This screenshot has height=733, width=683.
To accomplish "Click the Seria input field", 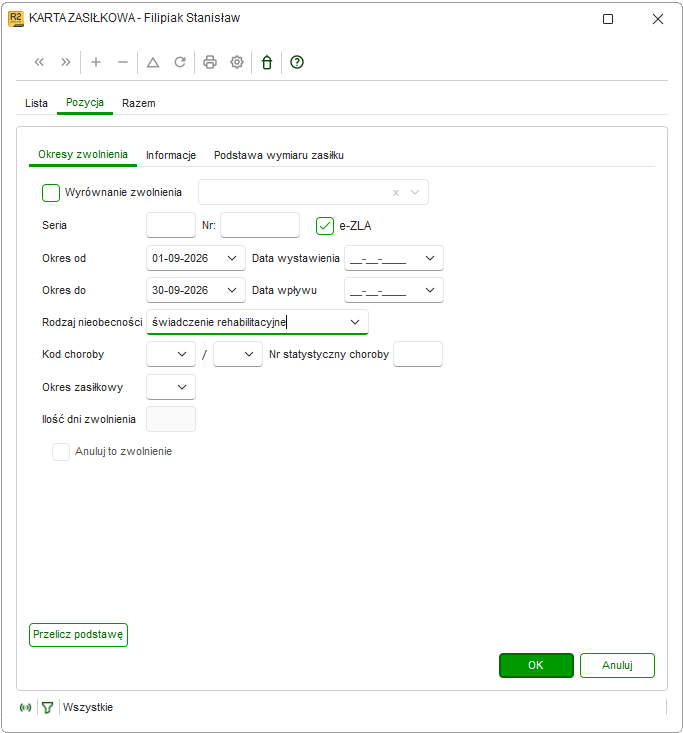I will click(171, 225).
